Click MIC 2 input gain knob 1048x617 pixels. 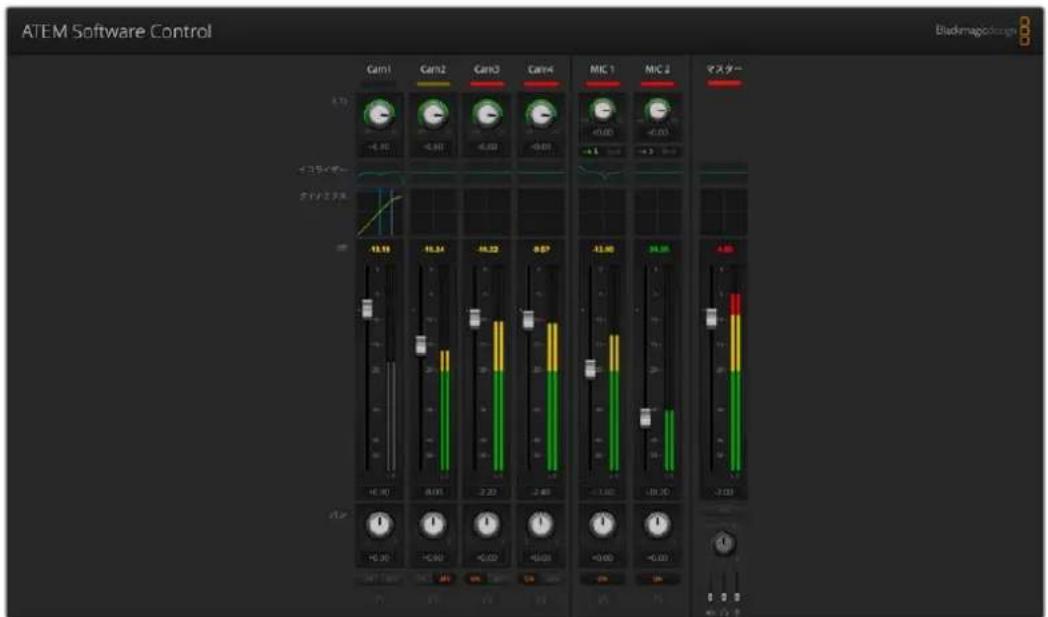point(658,110)
